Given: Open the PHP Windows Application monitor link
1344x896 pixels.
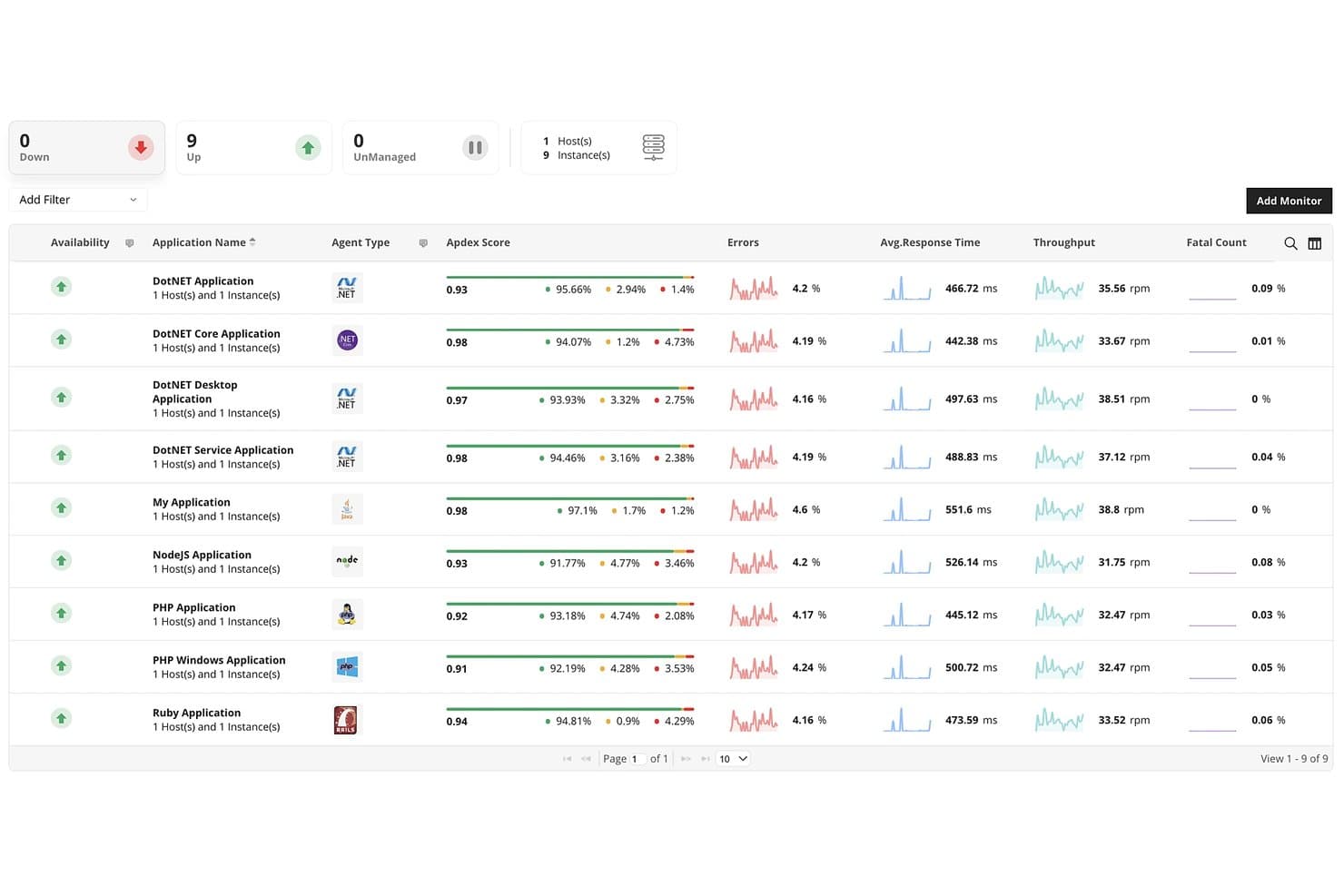Looking at the screenshot, I should (219, 661).
